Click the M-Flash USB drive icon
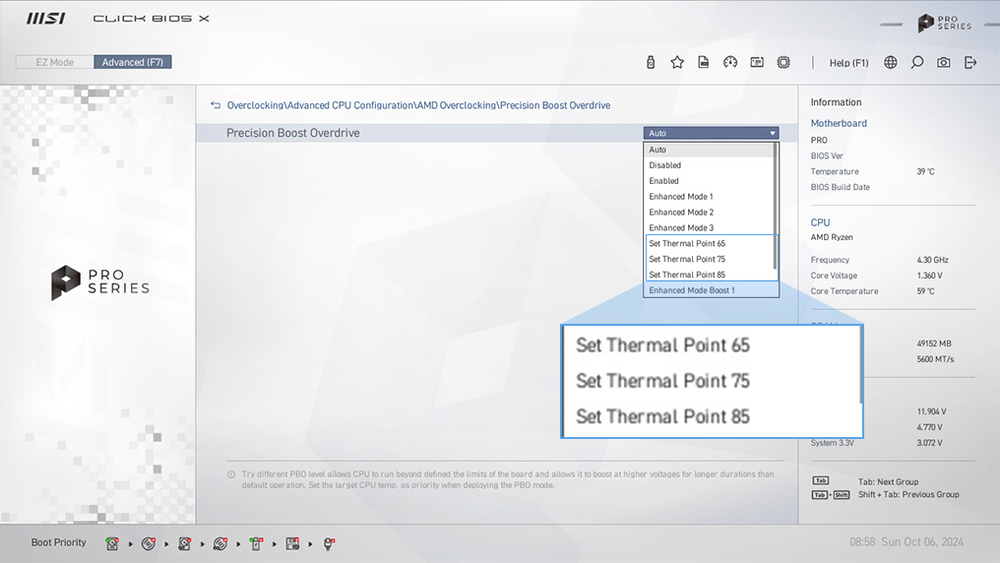This screenshot has height=563, width=1000. coord(651,62)
